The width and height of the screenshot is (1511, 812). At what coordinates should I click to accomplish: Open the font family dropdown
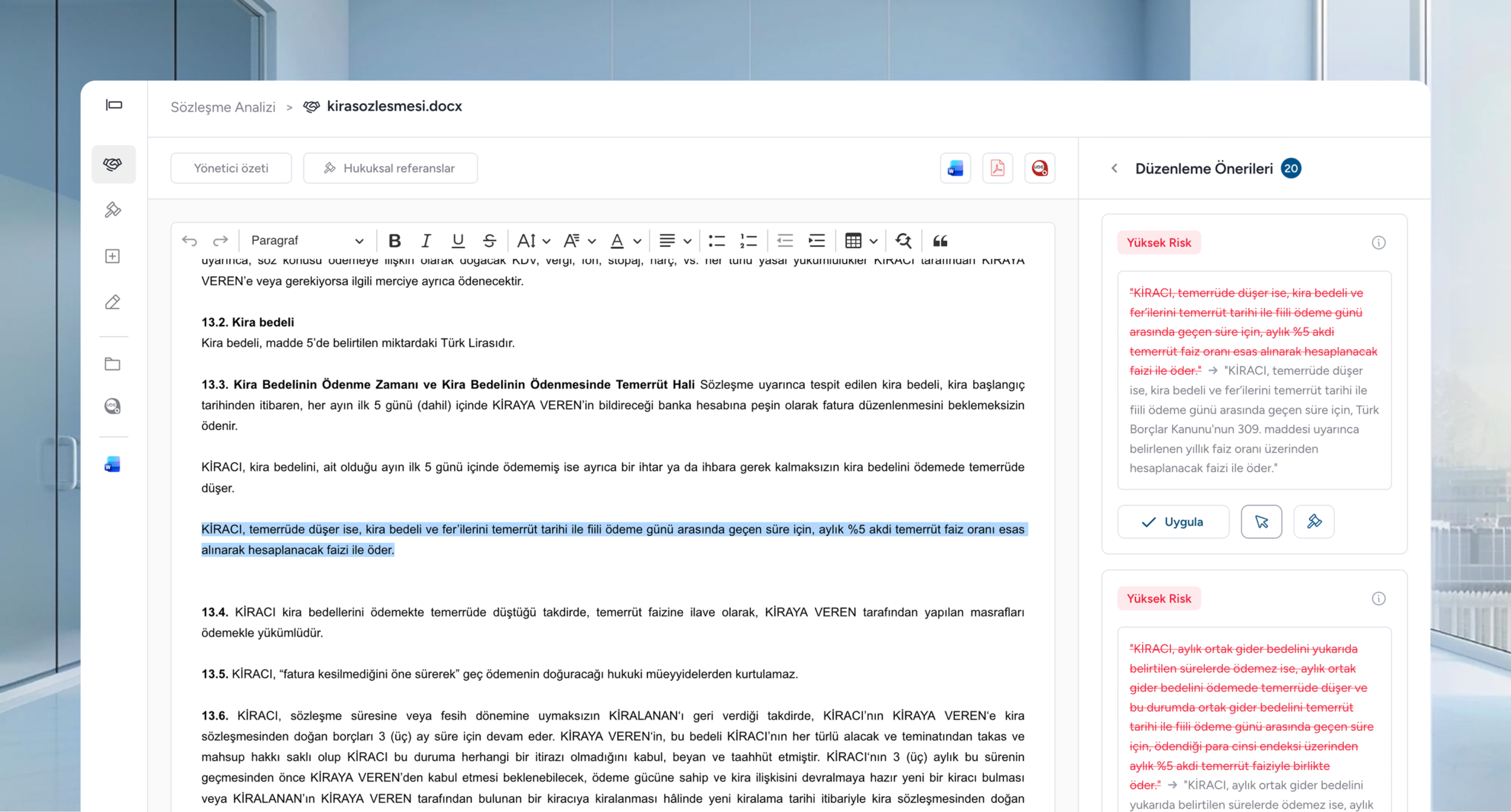pos(580,241)
